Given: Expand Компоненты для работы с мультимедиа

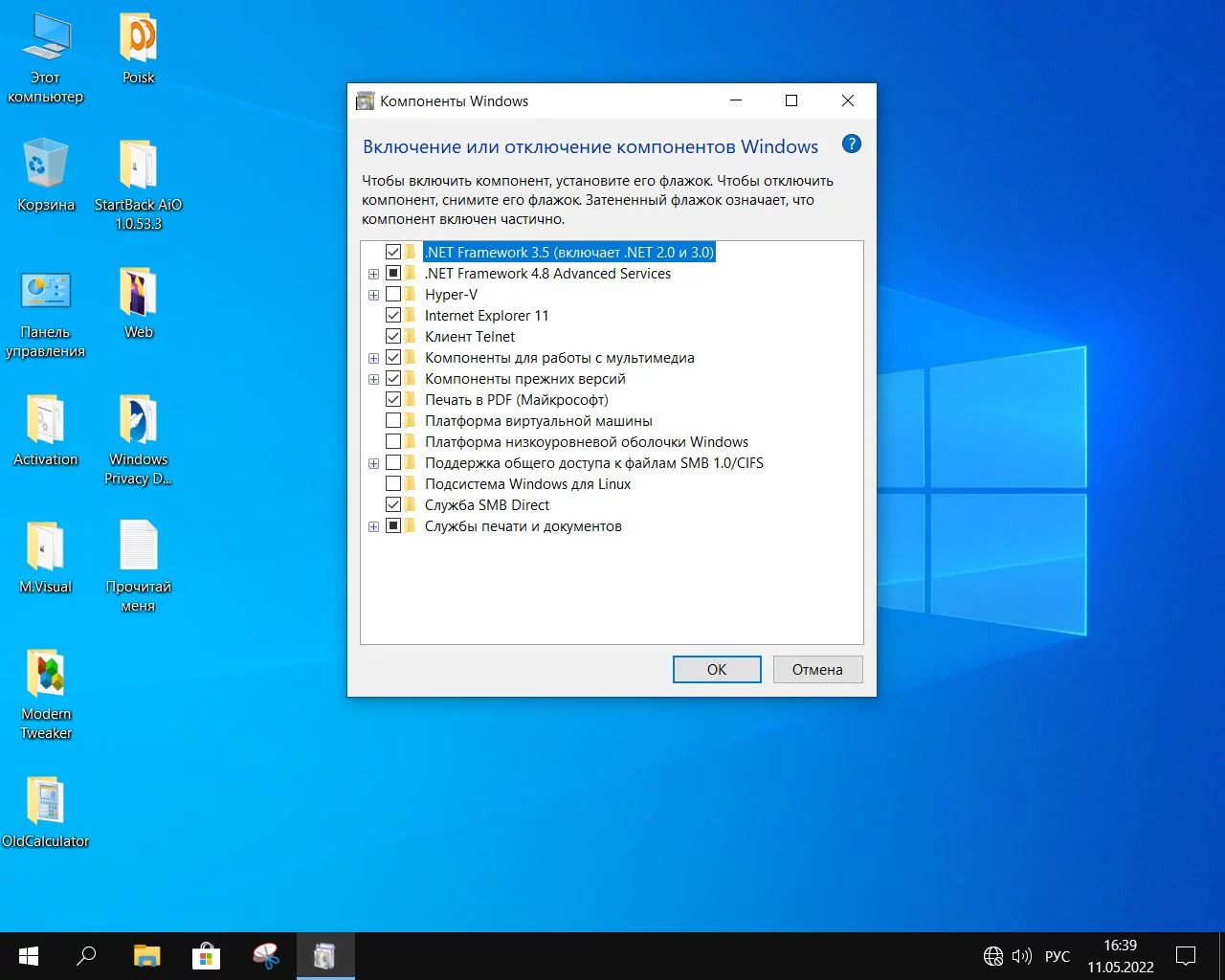Looking at the screenshot, I should click(x=374, y=359).
